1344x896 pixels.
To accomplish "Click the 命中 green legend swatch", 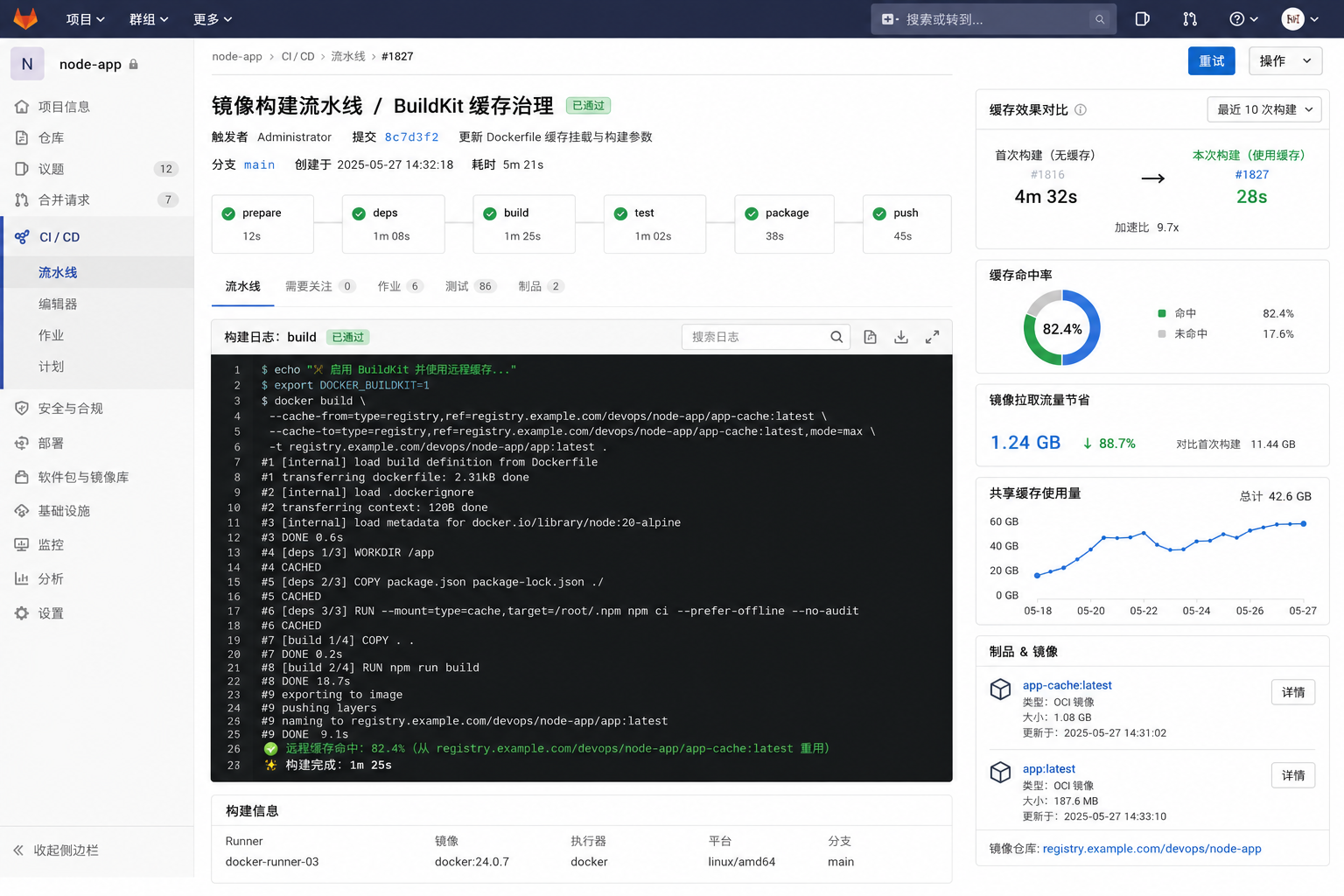I will (1162, 313).
